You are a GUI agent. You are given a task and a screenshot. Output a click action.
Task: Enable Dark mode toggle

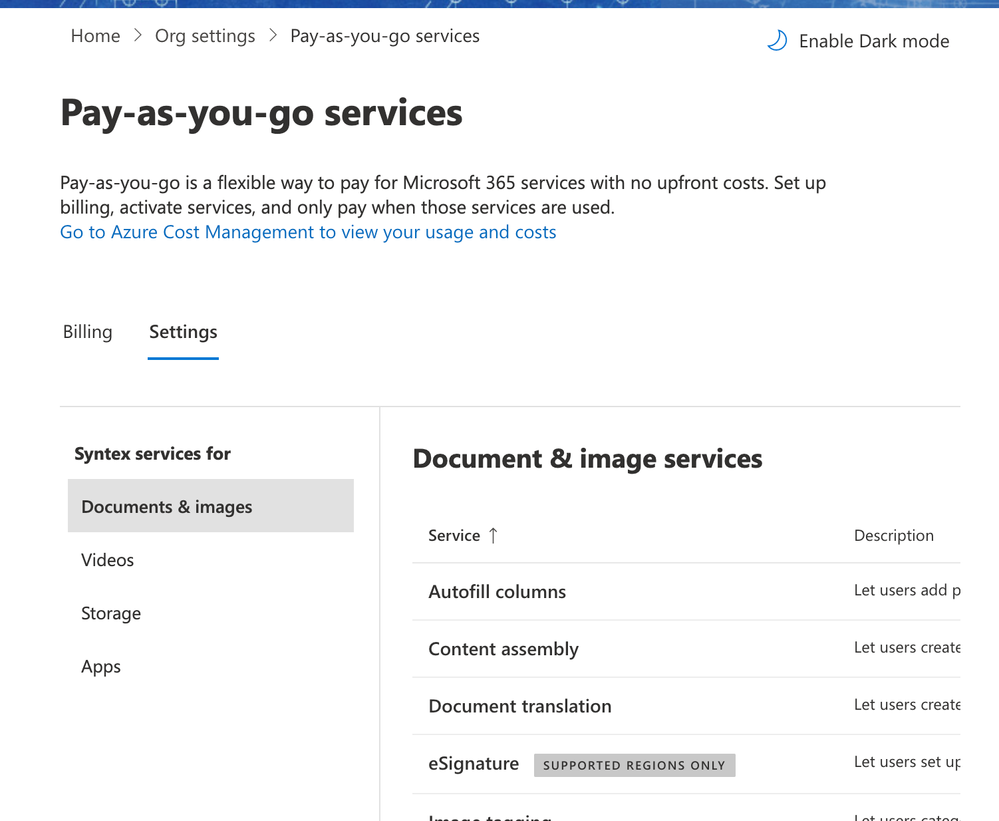pos(873,41)
